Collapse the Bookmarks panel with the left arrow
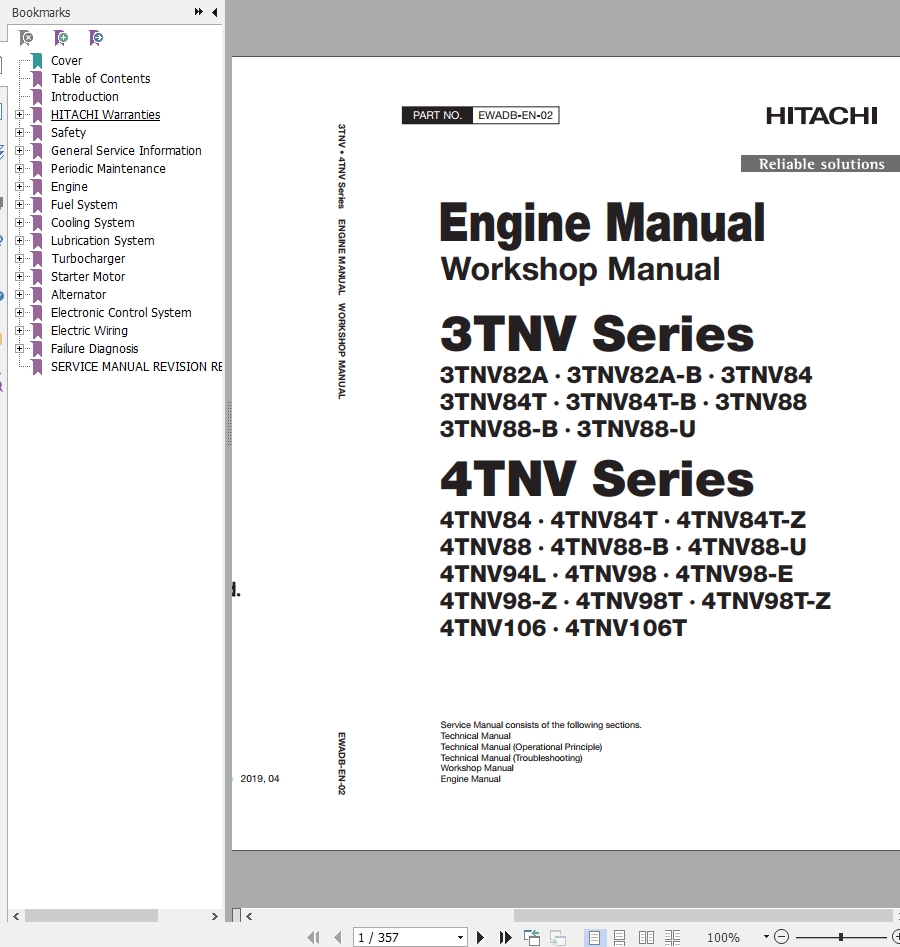 click(x=214, y=12)
